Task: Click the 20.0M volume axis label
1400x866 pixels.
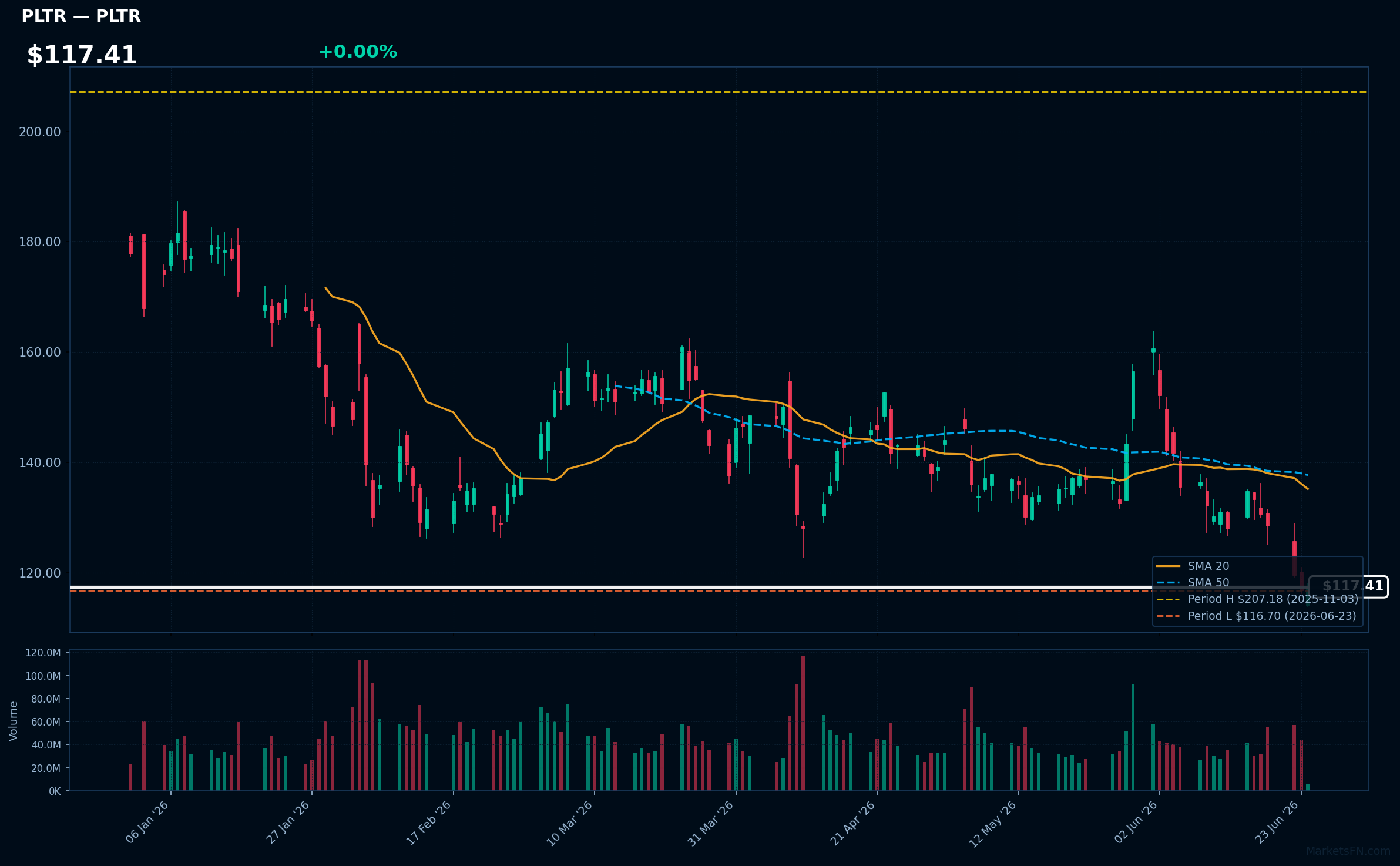Action: pos(46,768)
